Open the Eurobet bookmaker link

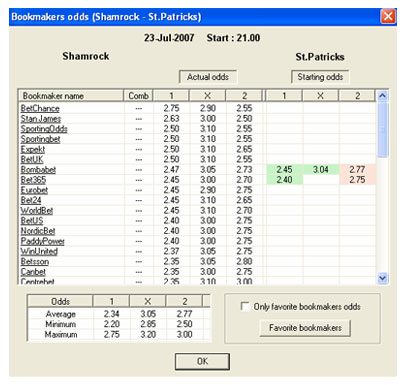coord(34,190)
